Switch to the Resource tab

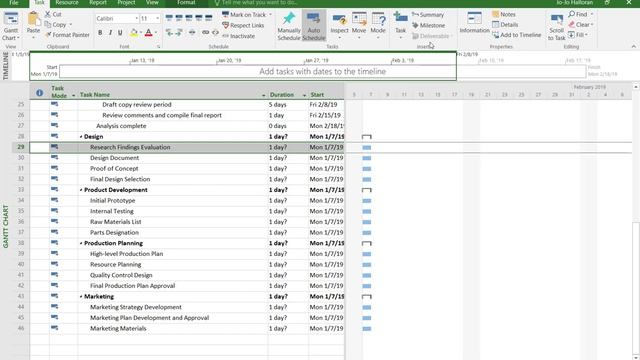(67, 3)
